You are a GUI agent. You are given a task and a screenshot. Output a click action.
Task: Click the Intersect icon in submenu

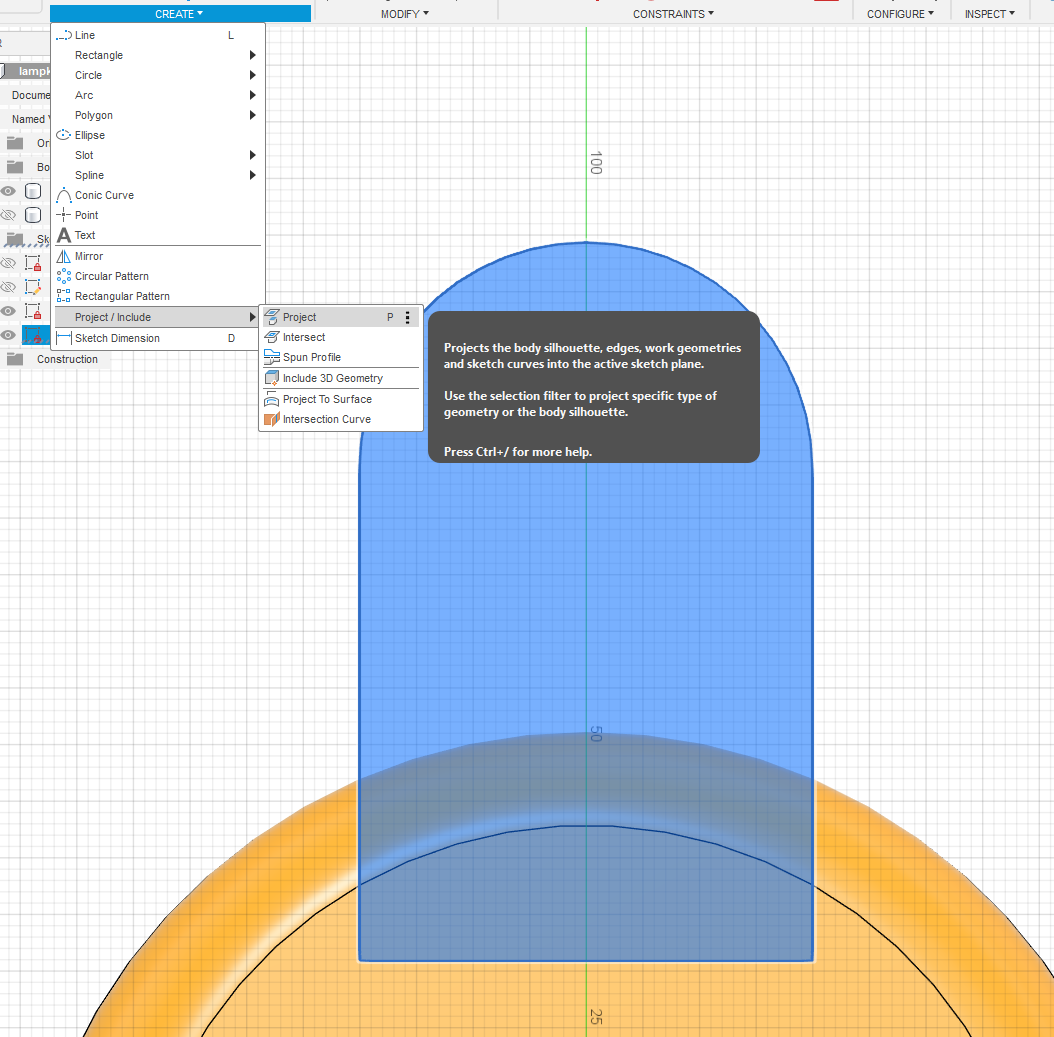(x=272, y=337)
